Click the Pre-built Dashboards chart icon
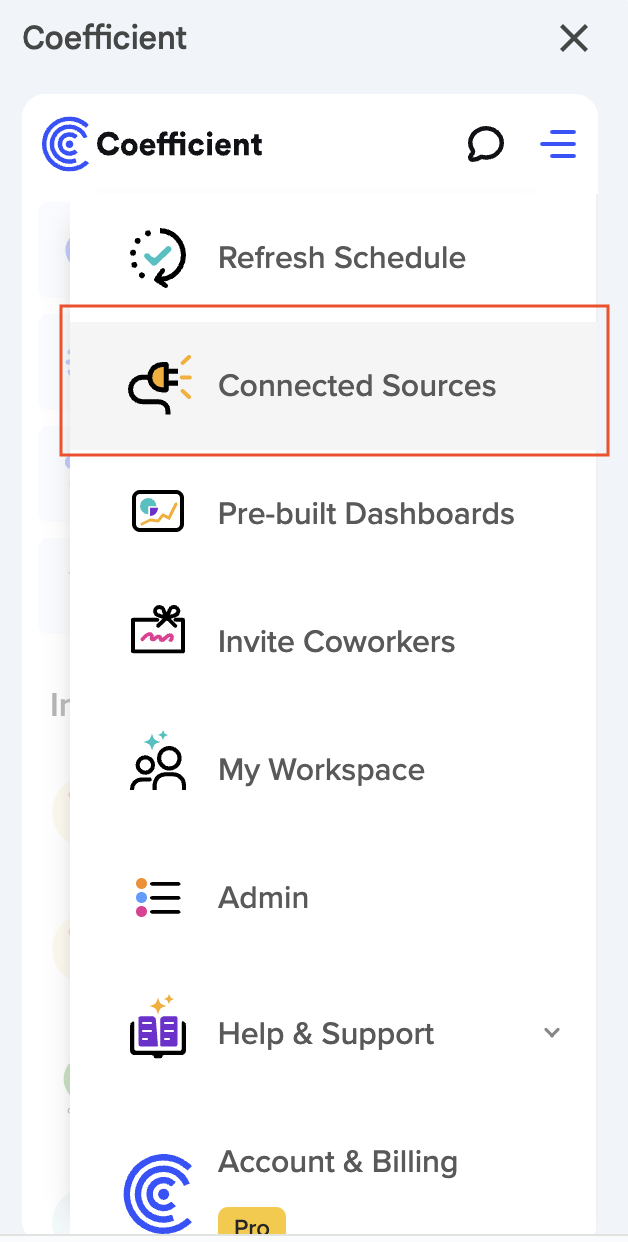The height and width of the screenshot is (1242, 628). tap(157, 513)
